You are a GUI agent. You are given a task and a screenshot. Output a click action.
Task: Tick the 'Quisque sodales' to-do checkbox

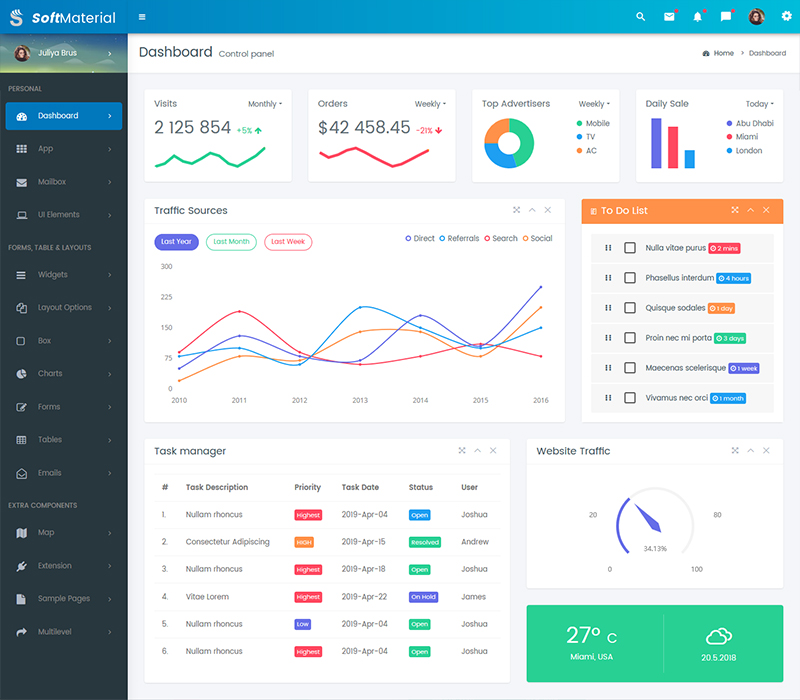(x=630, y=308)
